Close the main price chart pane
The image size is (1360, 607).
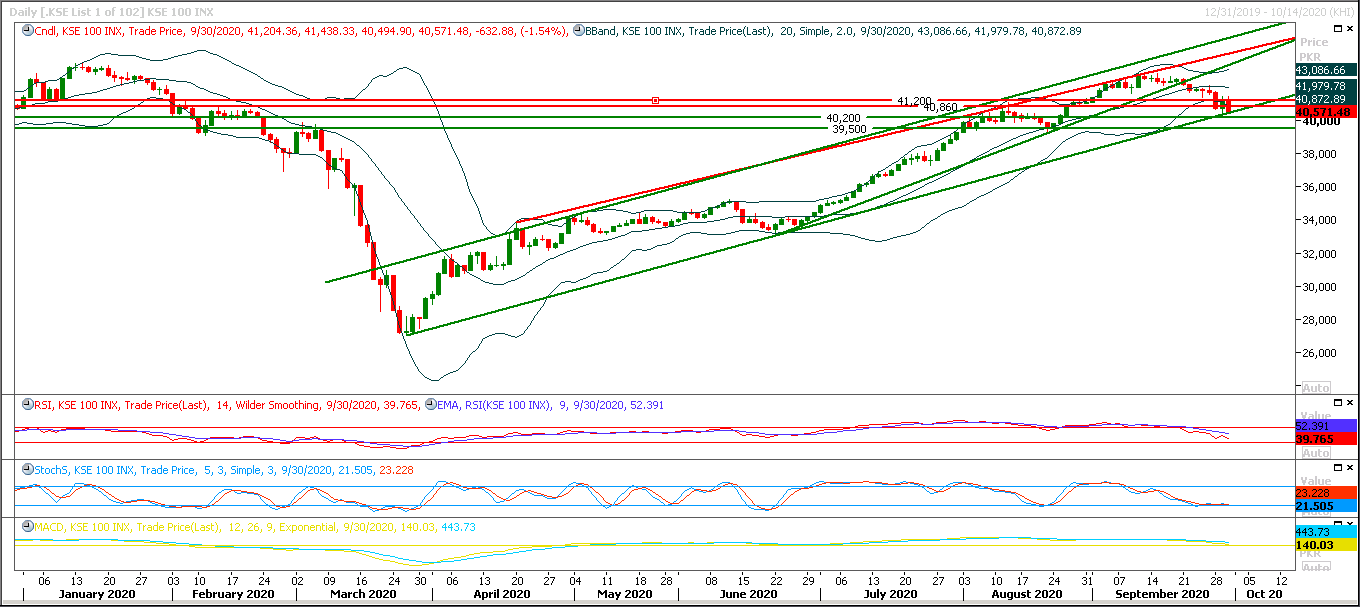[1350, 30]
